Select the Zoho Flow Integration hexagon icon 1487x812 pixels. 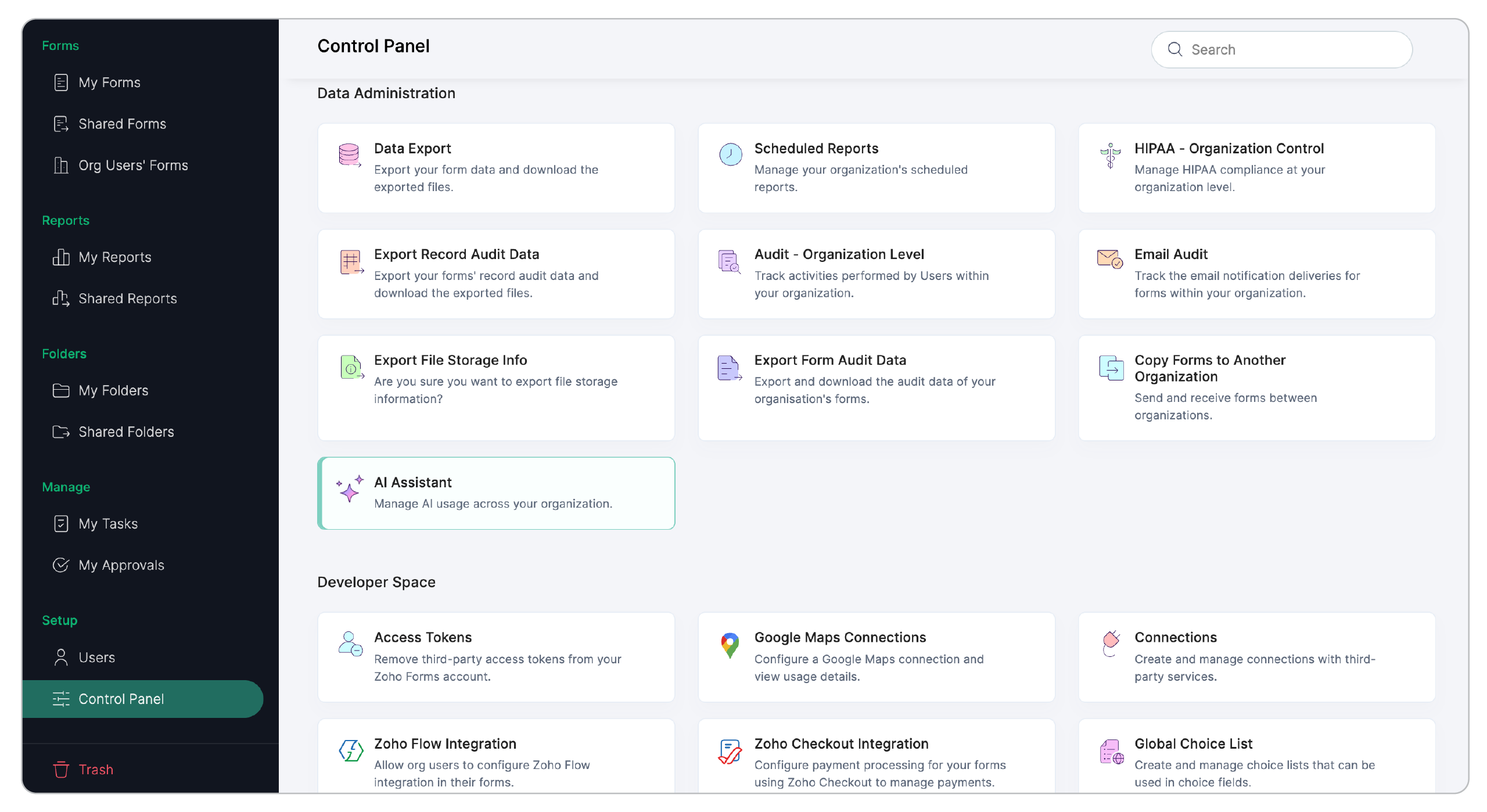click(x=351, y=750)
